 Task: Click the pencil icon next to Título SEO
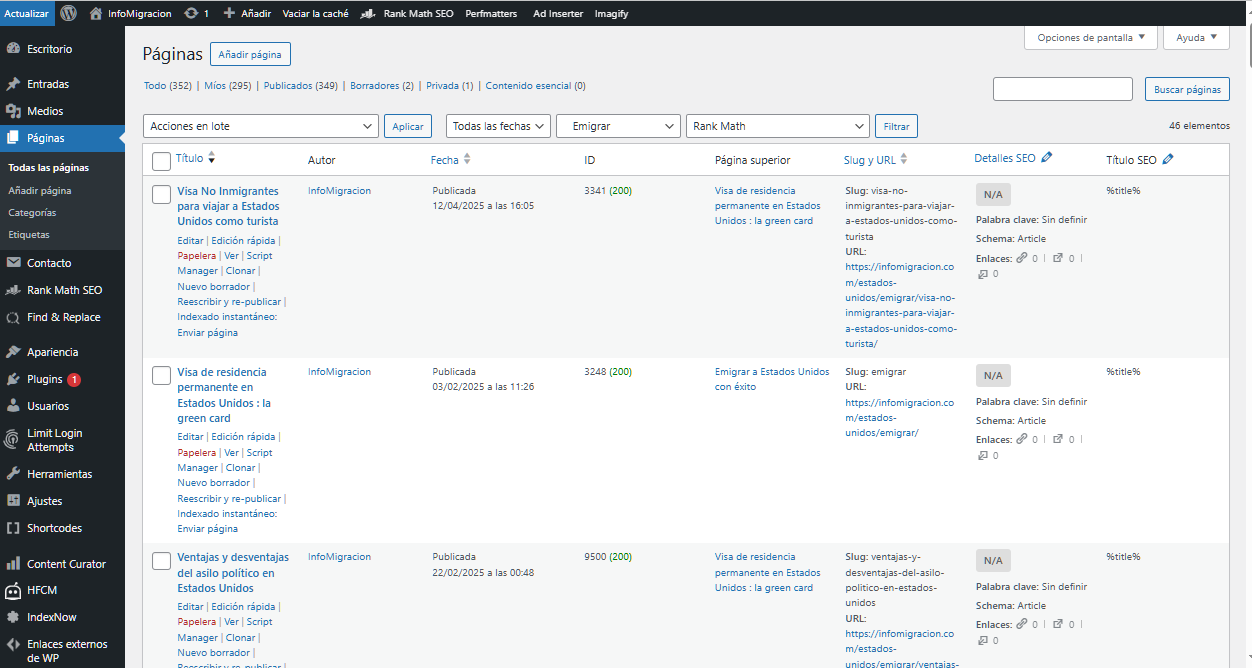pyautogui.click(x=1168, y=159)
